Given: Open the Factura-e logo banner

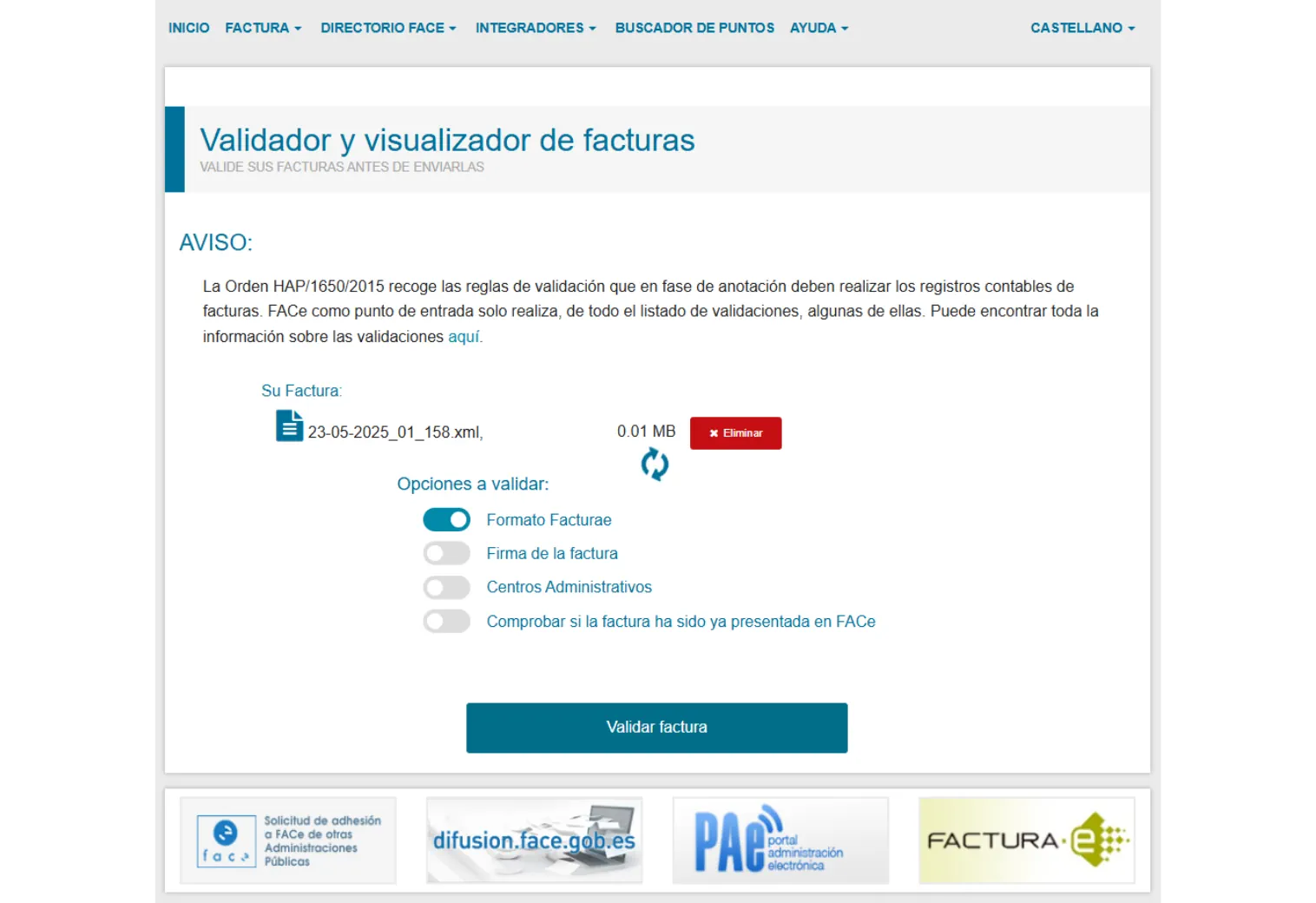Looking at the screenshot, I should [1026, 840].
